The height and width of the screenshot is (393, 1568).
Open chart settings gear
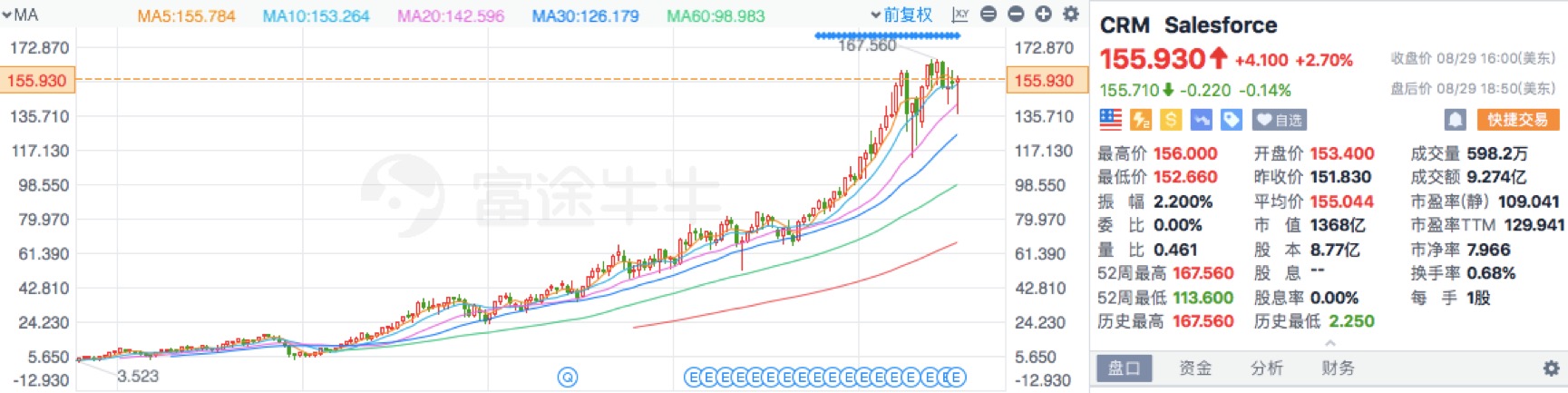click(1071, 15)
